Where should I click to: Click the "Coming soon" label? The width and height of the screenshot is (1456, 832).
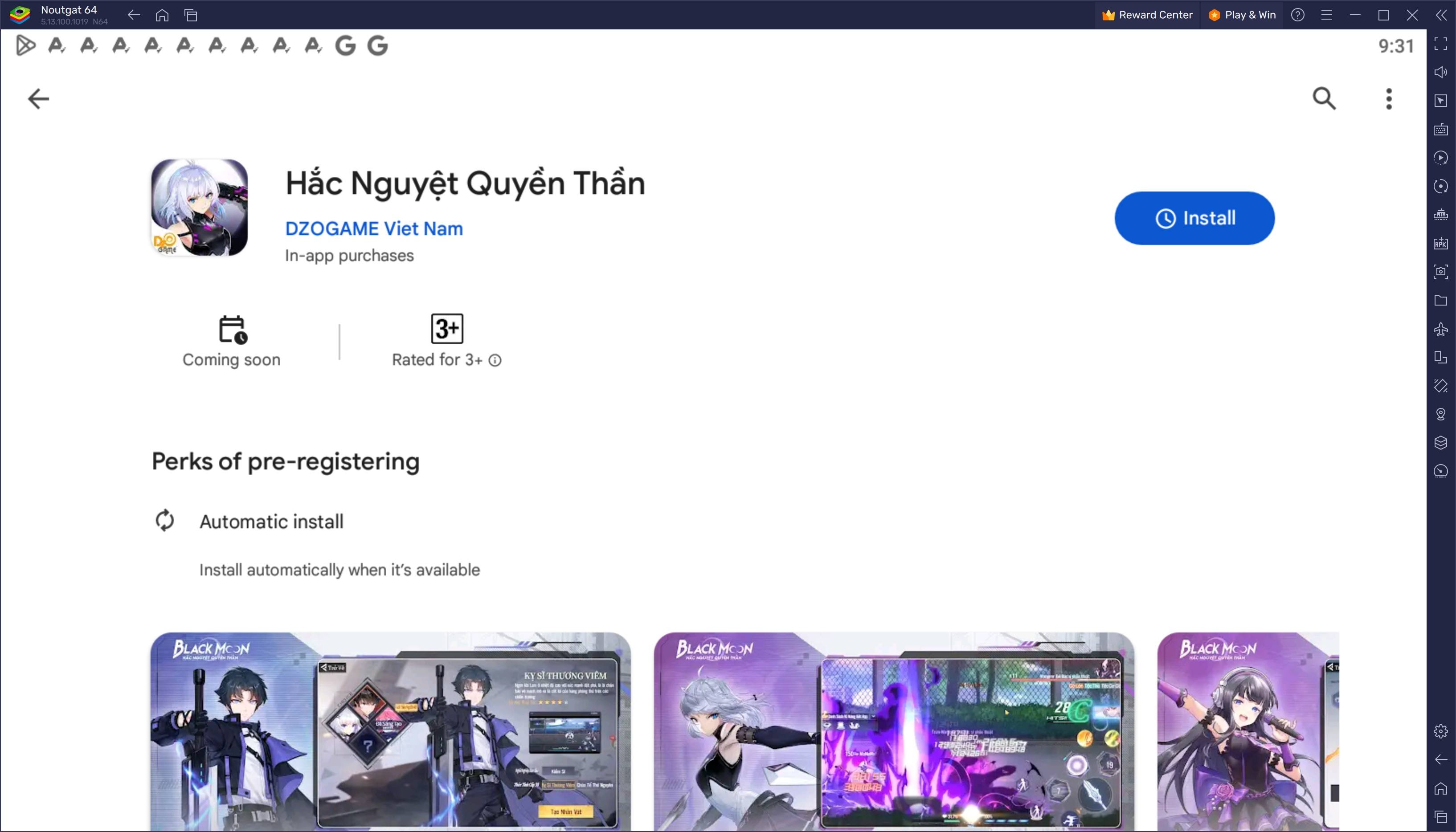click(x=231, y=360)
